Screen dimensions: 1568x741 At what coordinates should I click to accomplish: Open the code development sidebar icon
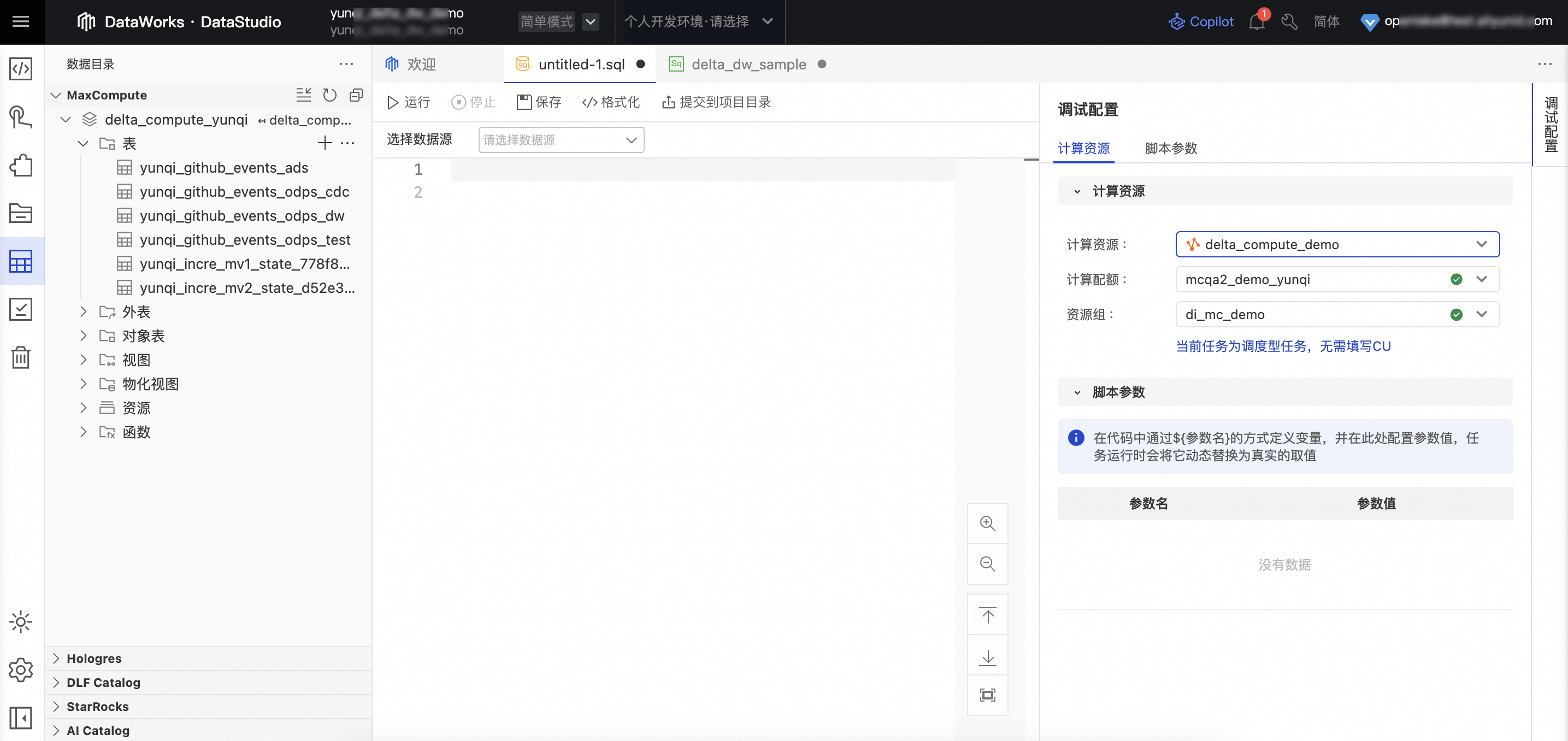21,69
